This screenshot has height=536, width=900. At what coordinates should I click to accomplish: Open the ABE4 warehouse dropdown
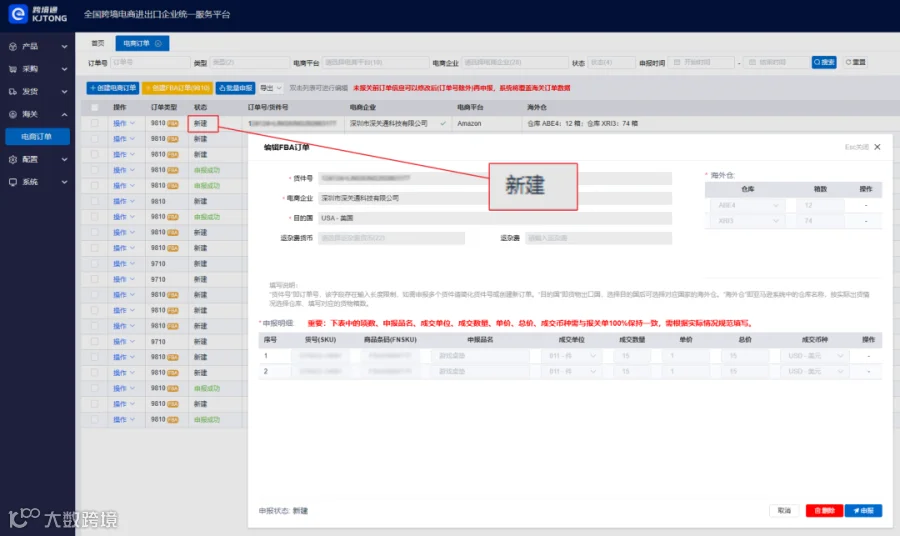click(x=748, y=205)
